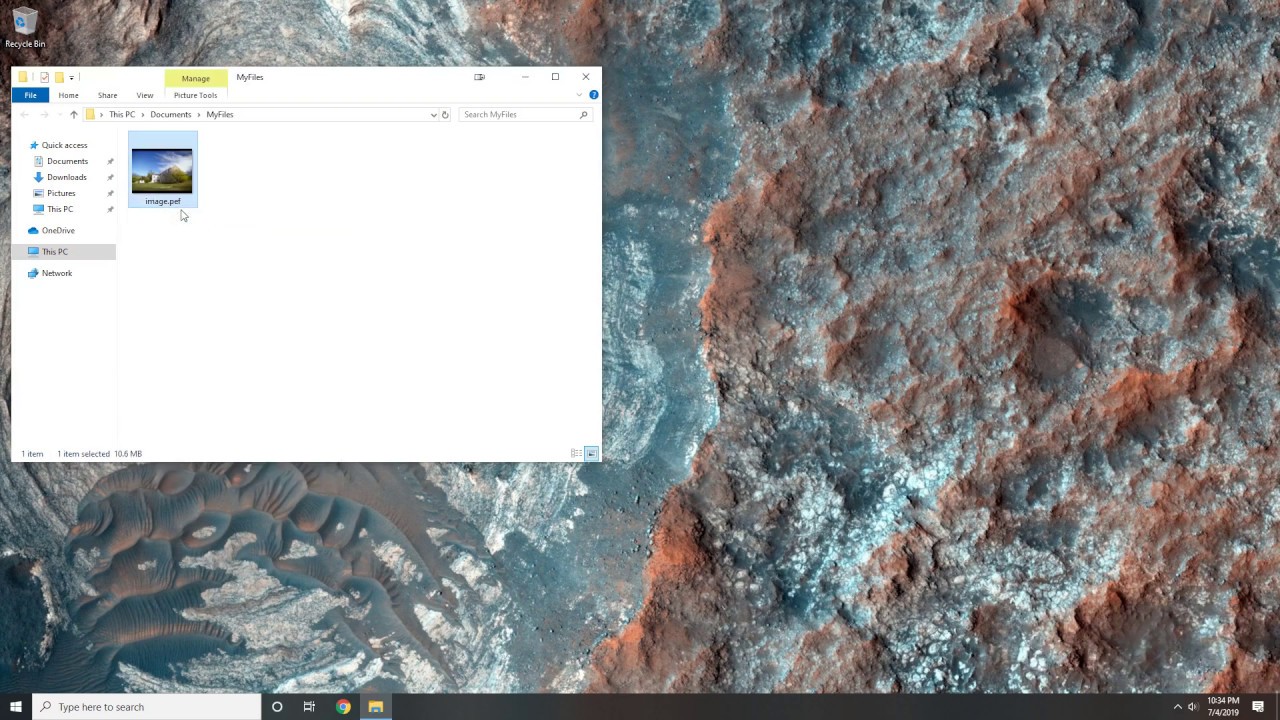Open the File menu tab
Screen dimensions: 1280x720
coord(31,95)
